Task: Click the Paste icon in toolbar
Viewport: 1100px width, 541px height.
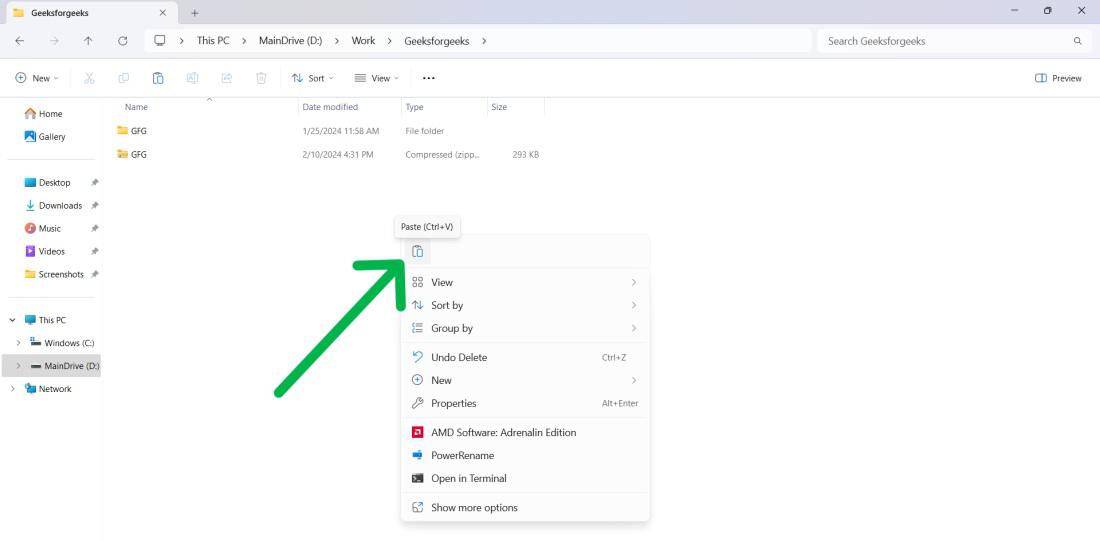Action: point(158,78)
